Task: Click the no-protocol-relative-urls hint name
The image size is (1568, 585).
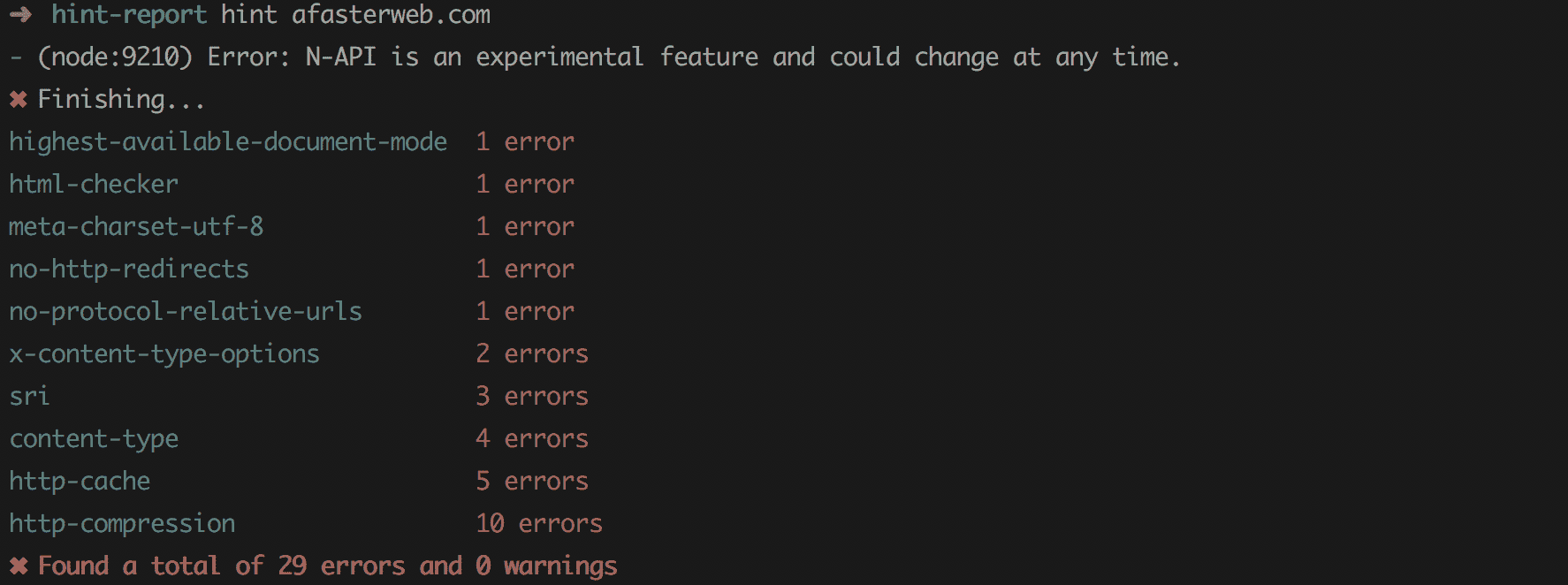Action: [x=186, y=311]
